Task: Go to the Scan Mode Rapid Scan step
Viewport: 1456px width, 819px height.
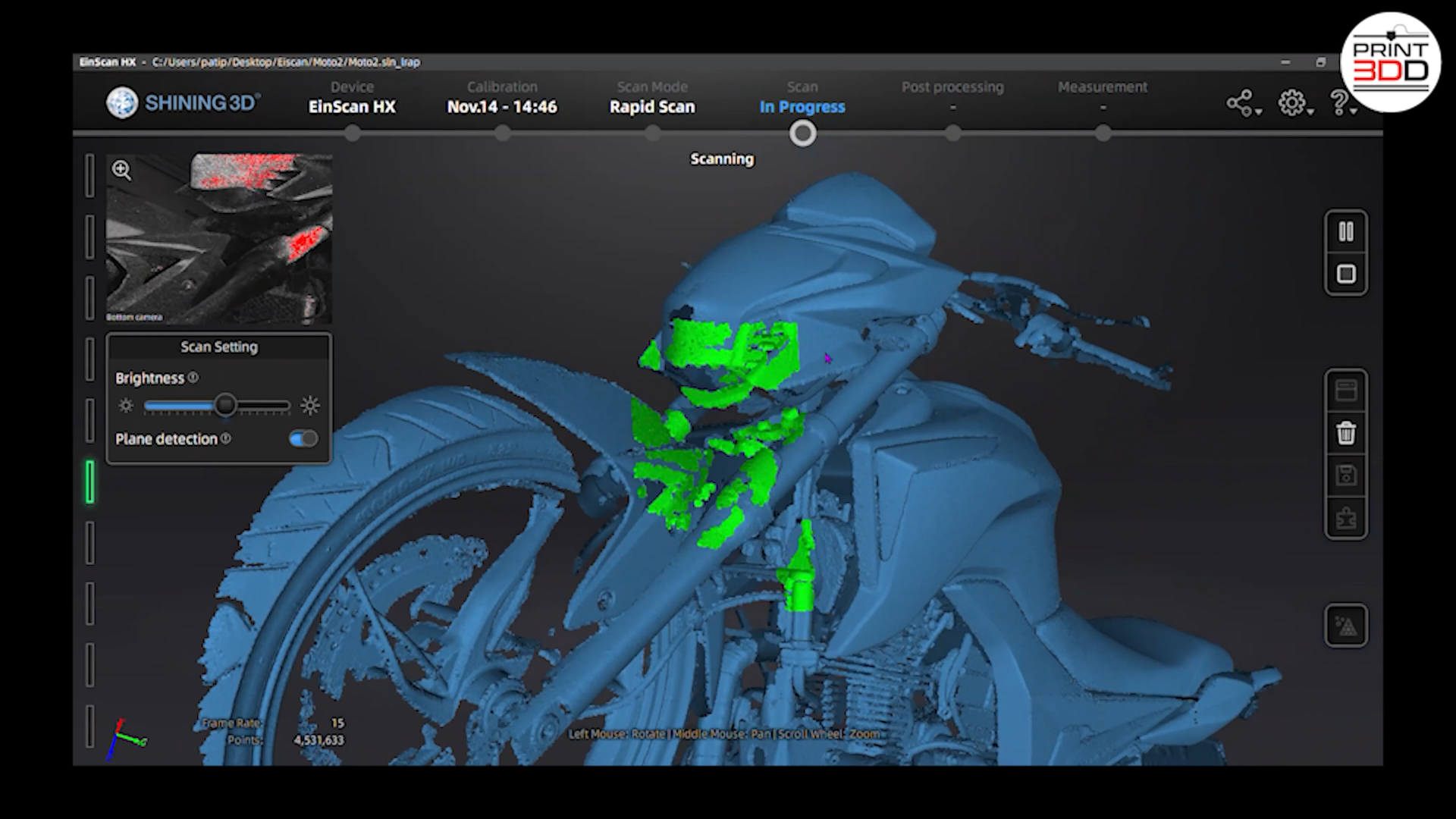Action: coord(652,97)
